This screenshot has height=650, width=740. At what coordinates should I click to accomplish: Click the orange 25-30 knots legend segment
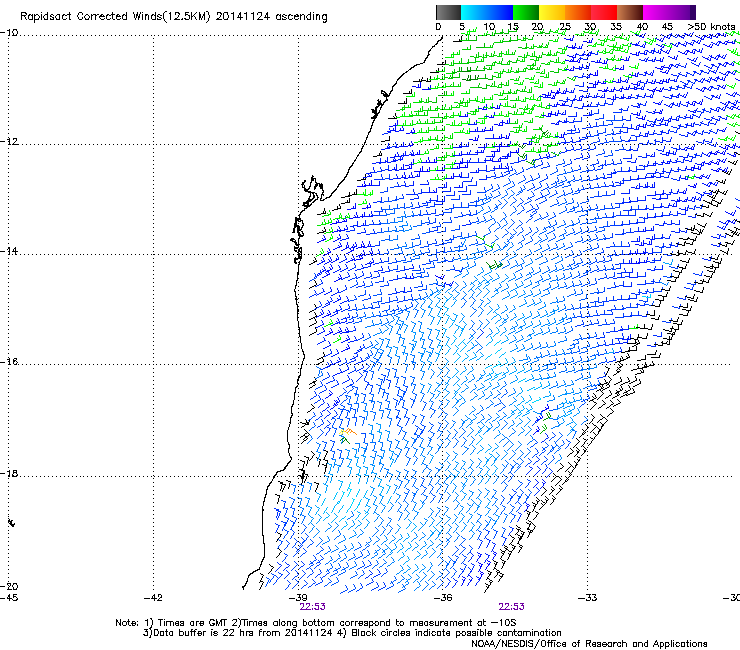point(578,12)
